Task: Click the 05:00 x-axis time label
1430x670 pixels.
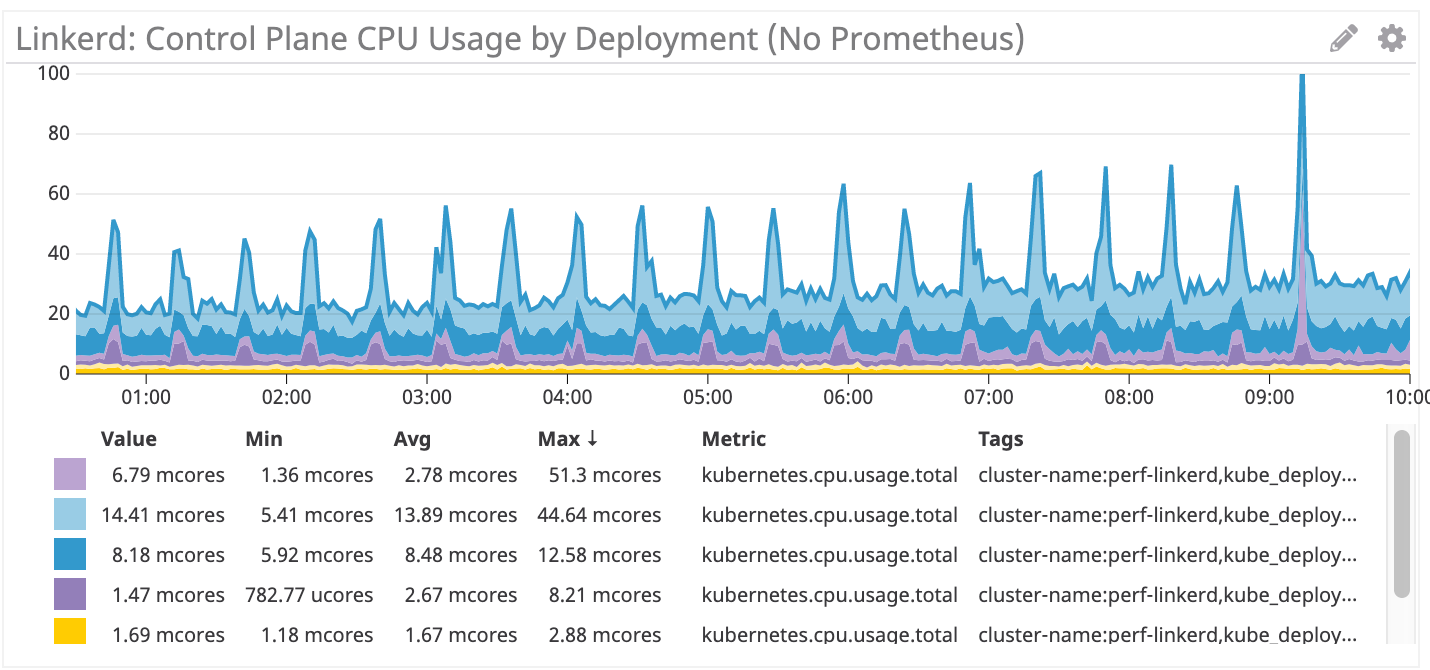Action: point(708,396)
